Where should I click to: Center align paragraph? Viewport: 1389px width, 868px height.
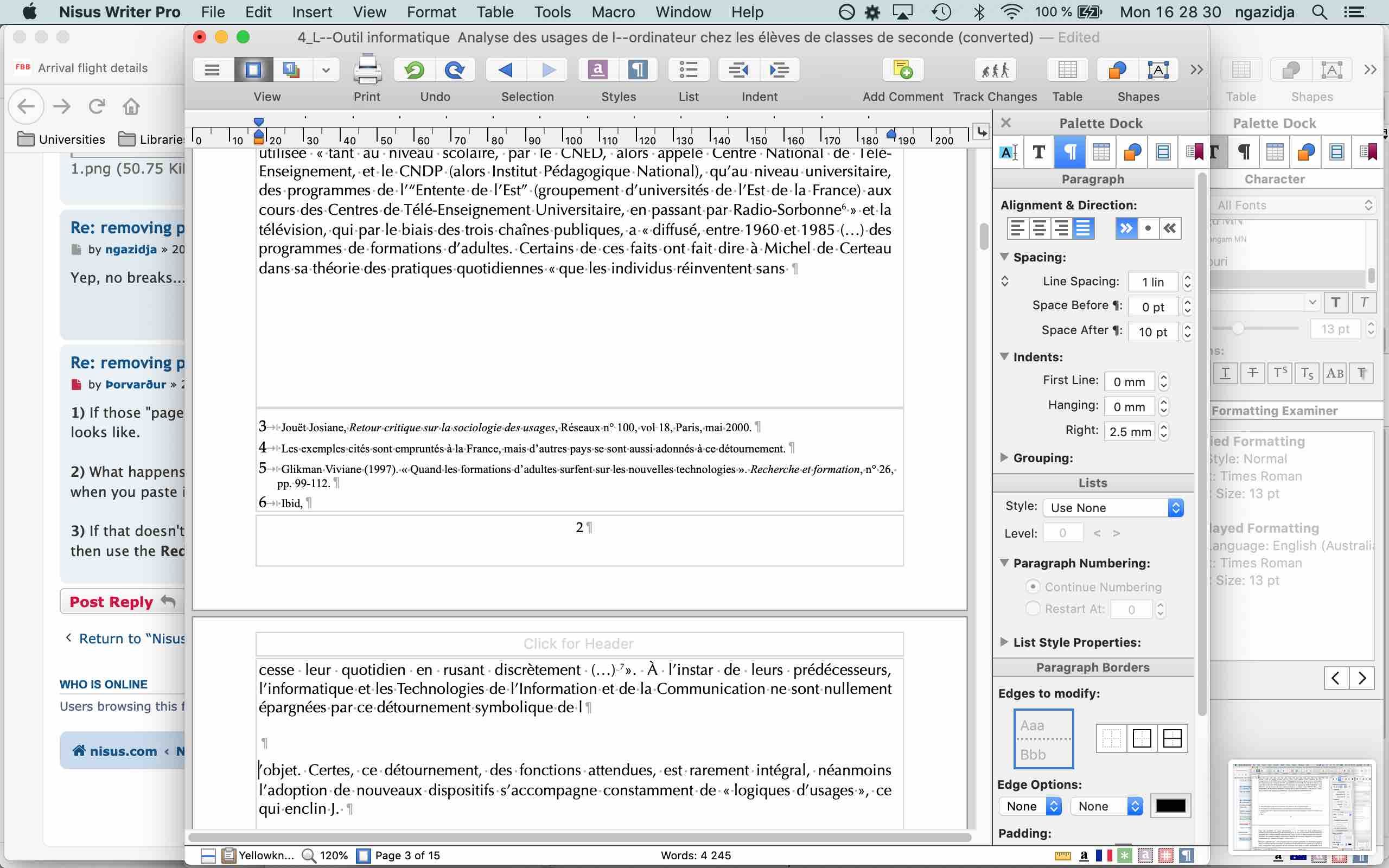point(1039,228)
